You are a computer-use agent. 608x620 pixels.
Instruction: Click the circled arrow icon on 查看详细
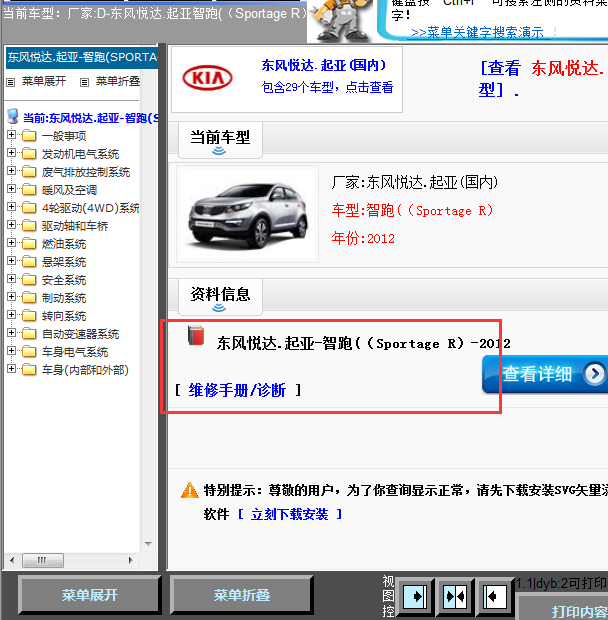(x=595, y=373)
